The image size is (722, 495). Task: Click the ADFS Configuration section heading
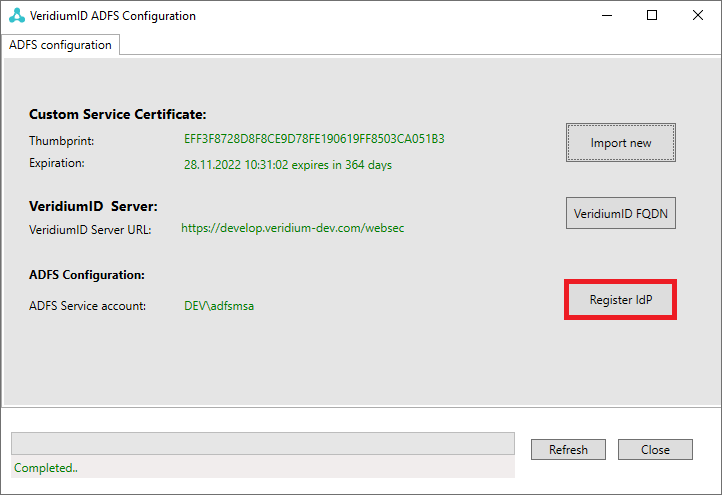(x=86, y=274)
